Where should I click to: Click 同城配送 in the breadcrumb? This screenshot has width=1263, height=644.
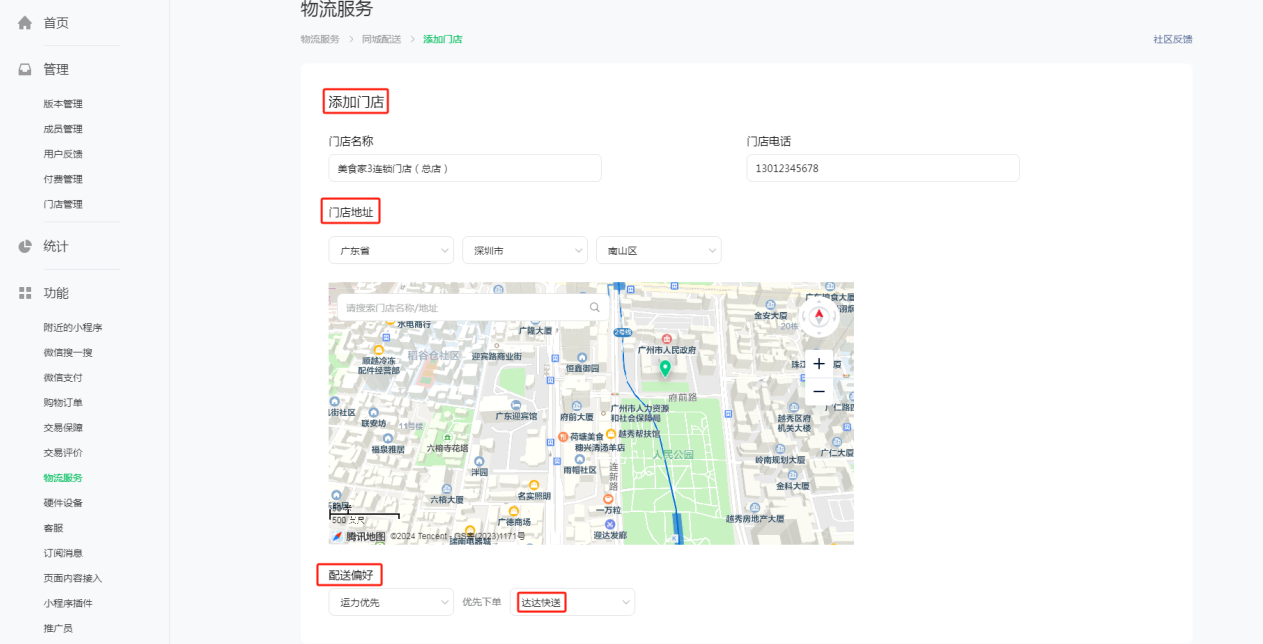pos(381,39)
